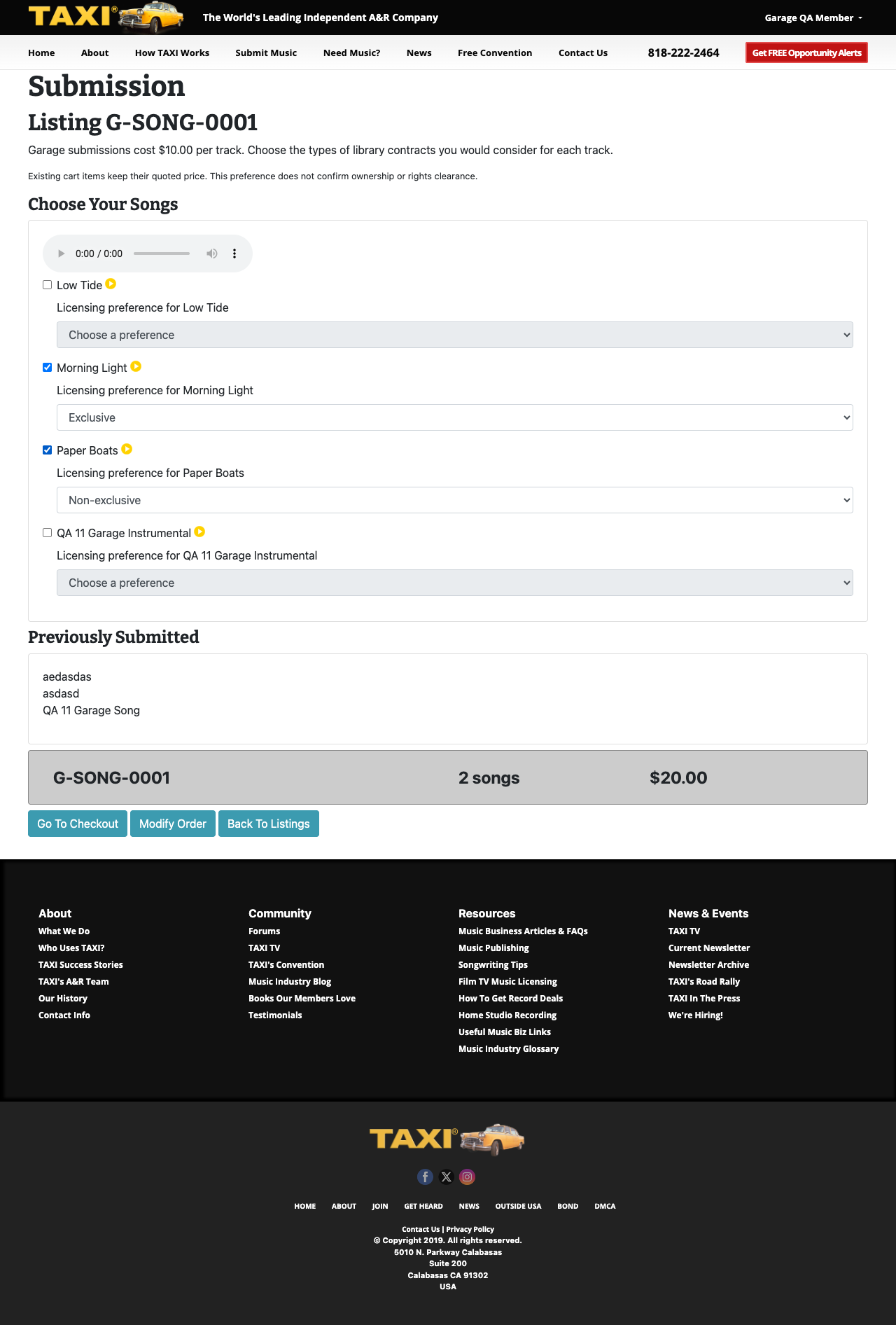The image size is (896, 1325).
Task: Open the Forums footer link
Action: point(264,931)
